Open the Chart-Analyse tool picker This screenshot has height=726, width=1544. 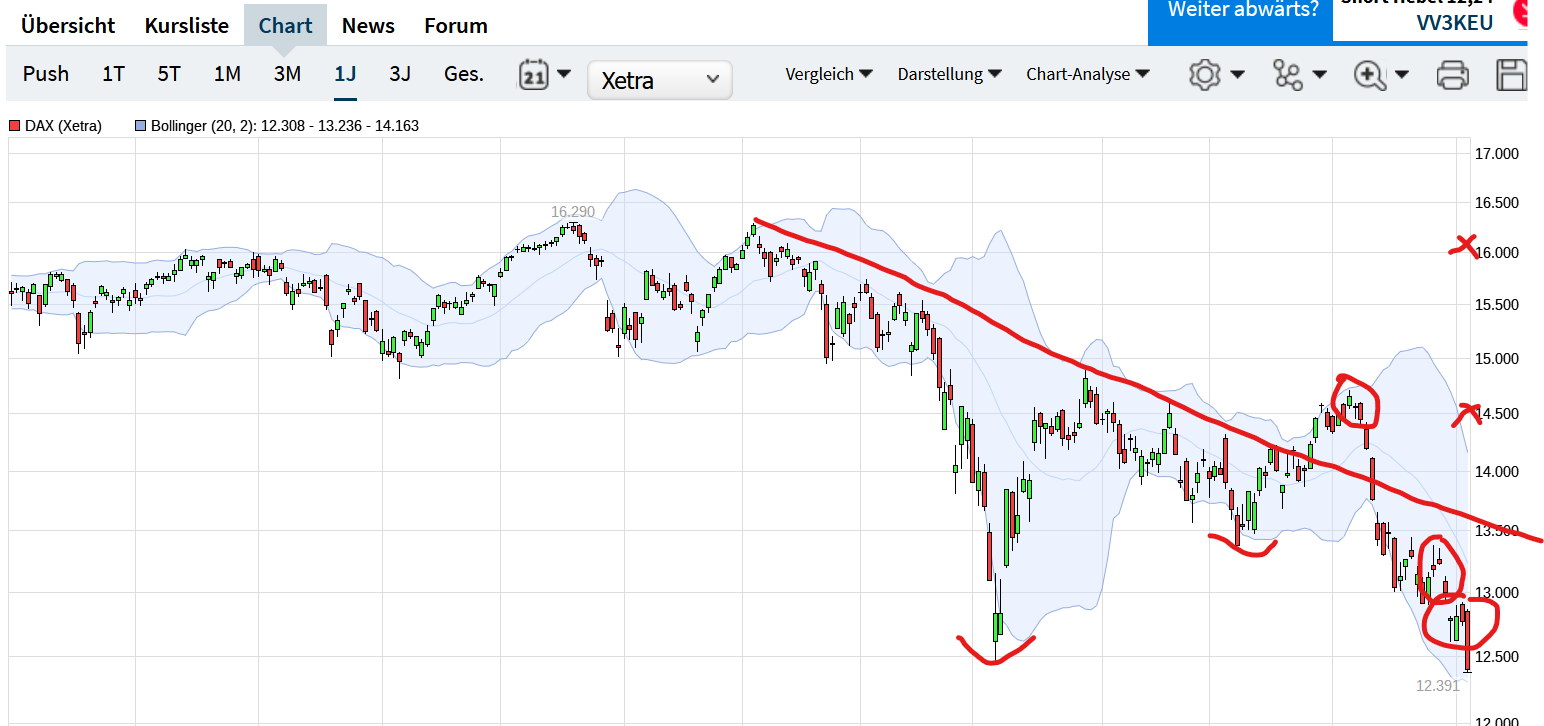(x=1088, y=74)
